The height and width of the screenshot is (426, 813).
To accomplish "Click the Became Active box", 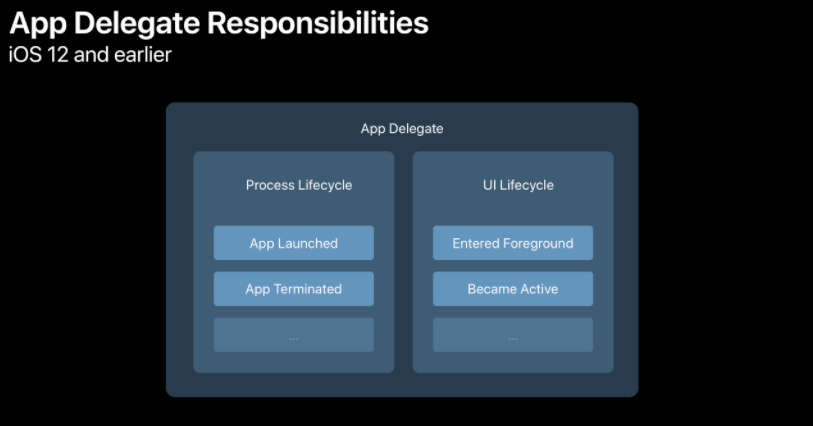I will pos(513,289).
